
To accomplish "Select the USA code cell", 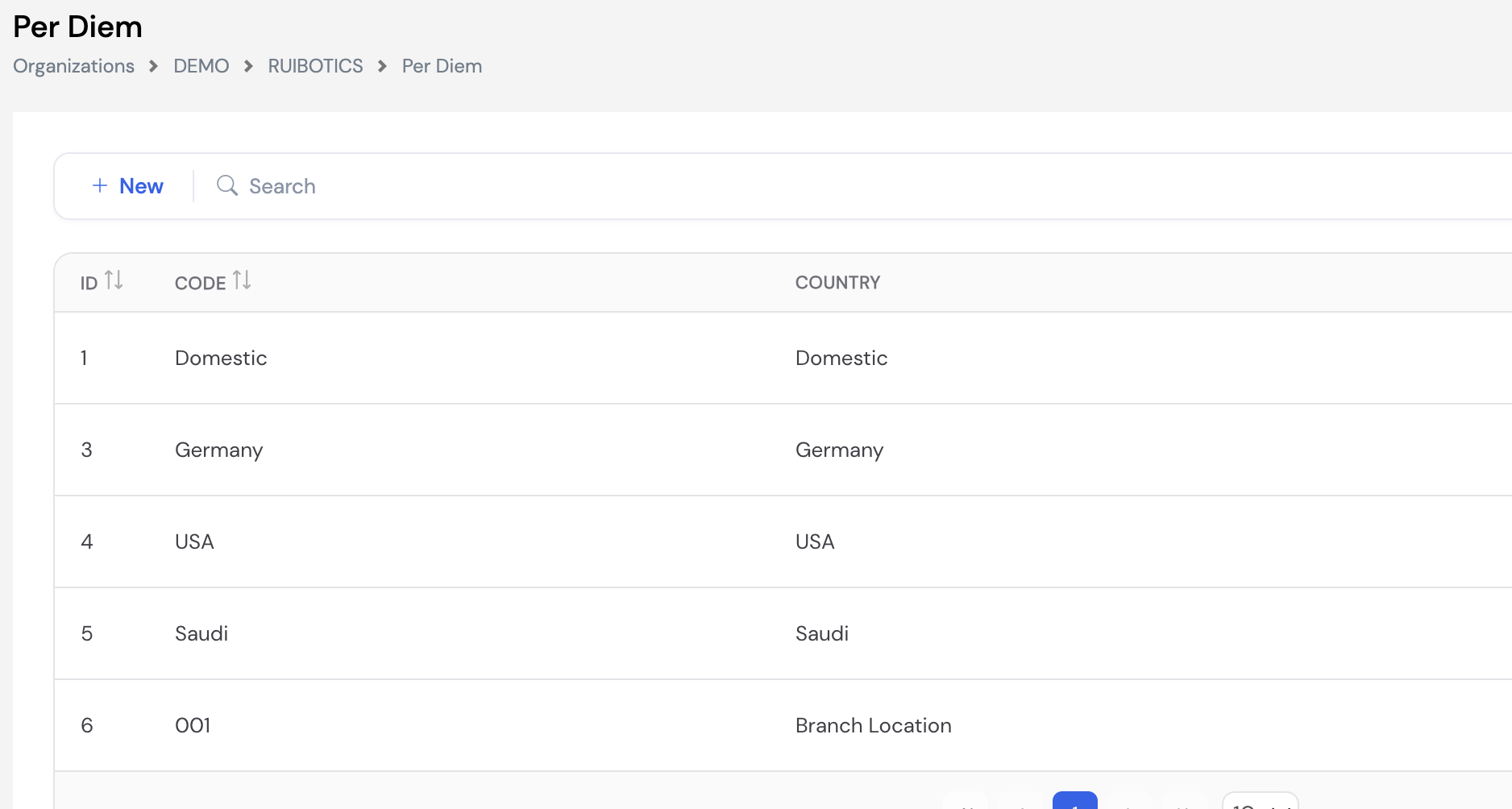I will tap(194, 541).
